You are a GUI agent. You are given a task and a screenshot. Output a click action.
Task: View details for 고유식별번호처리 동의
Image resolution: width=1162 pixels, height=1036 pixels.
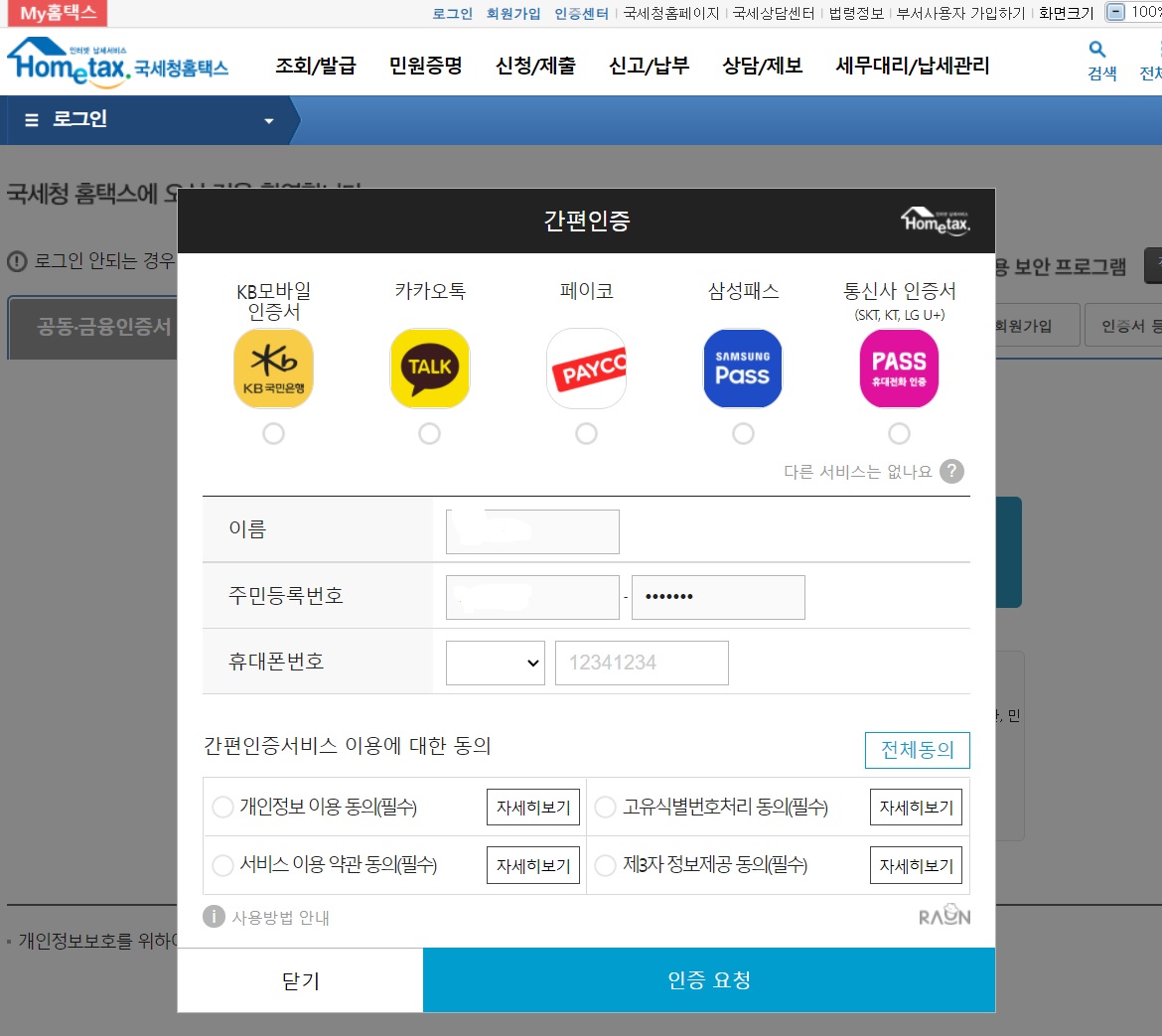[x=916, y=807]
